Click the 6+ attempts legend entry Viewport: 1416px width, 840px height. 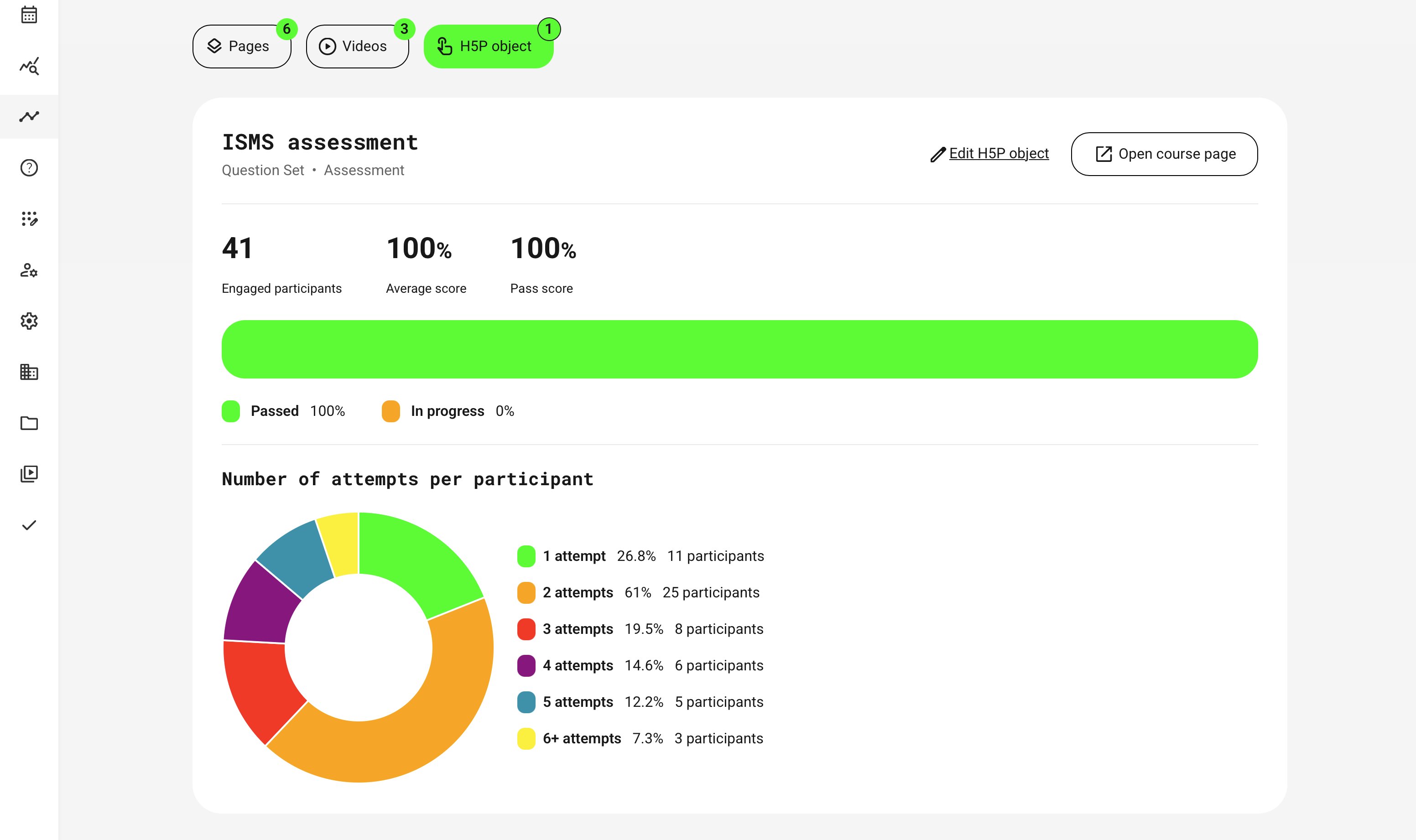tap(582, 738)
